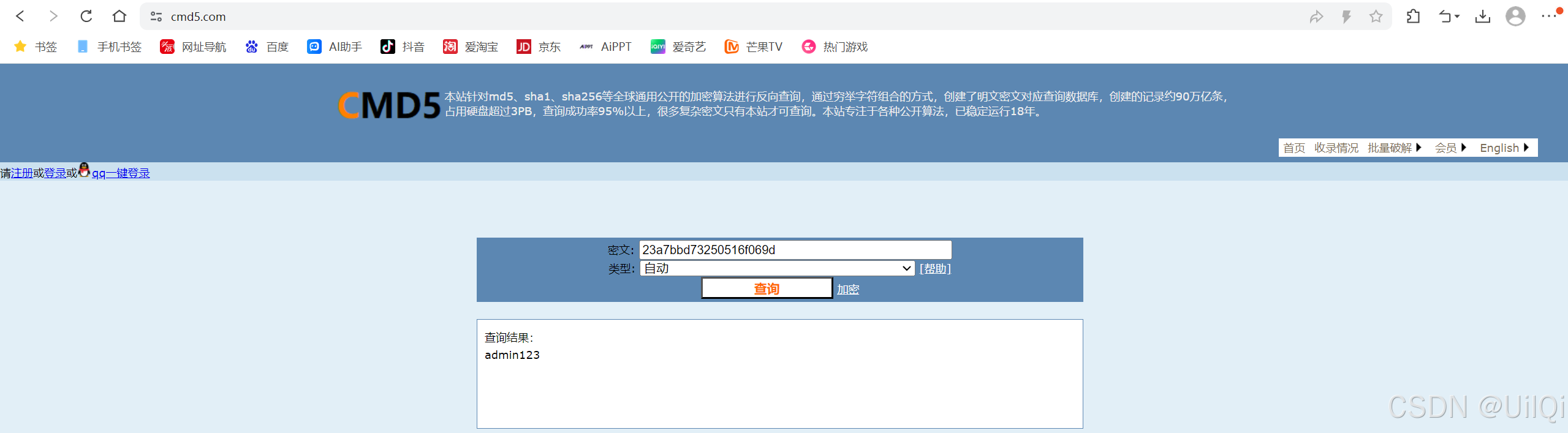Expand the English language menu
The width and height of the screenshot is (1568, 433).
coord(1504,148)
